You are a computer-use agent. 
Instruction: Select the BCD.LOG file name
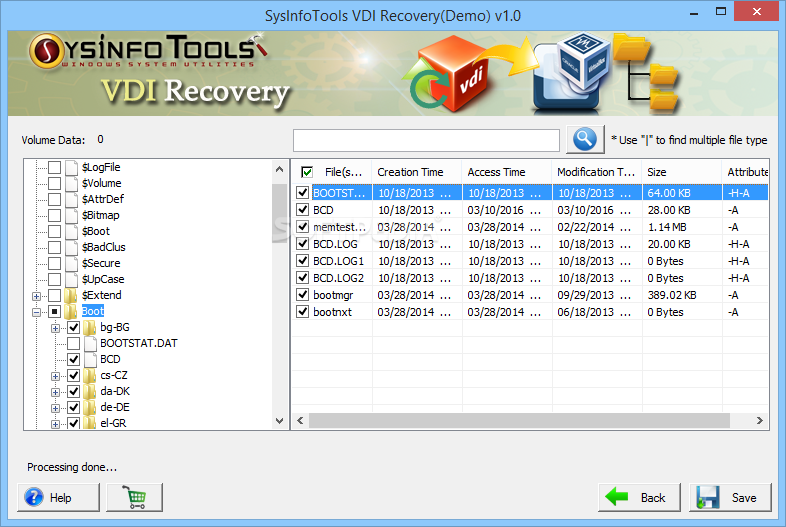pos(335,244)
